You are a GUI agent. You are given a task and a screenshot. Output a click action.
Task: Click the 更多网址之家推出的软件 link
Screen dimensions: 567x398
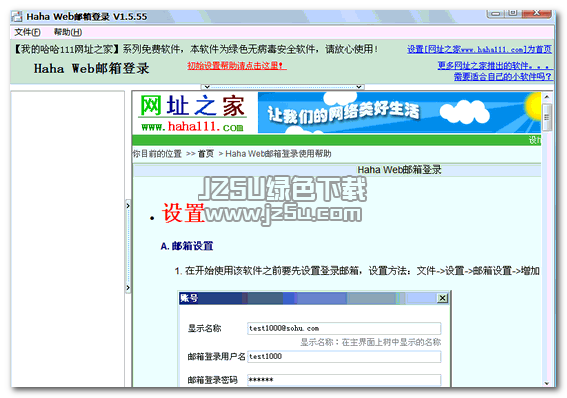coord(494,65)
